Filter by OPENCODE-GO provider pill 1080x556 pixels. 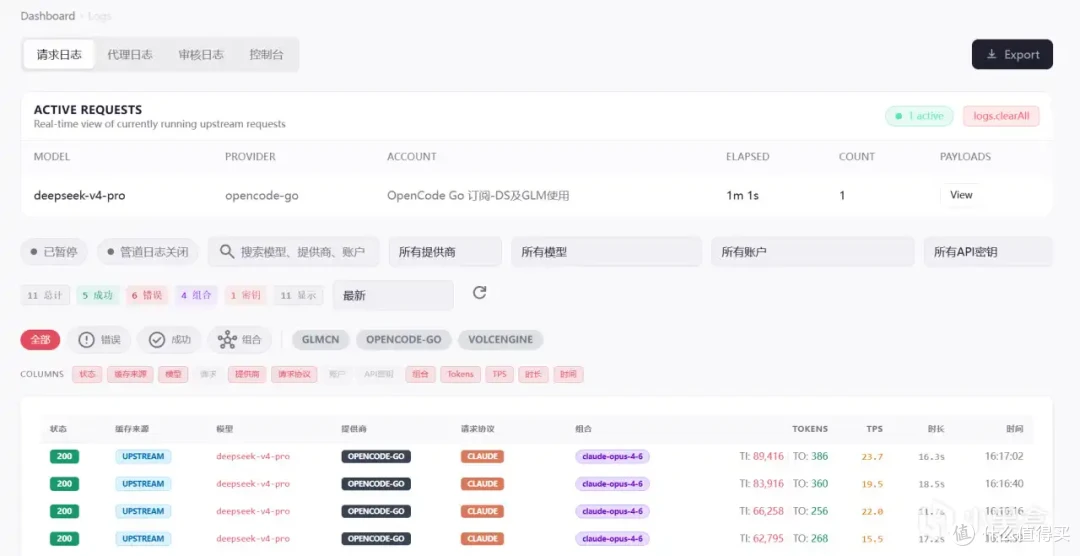404,340
